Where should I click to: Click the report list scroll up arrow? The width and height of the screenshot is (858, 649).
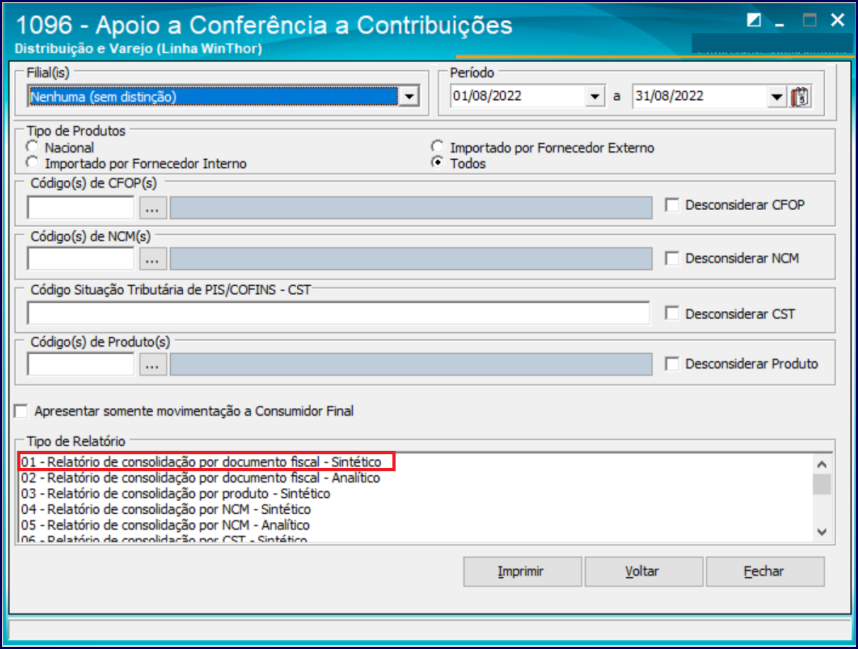click(821, 465)
